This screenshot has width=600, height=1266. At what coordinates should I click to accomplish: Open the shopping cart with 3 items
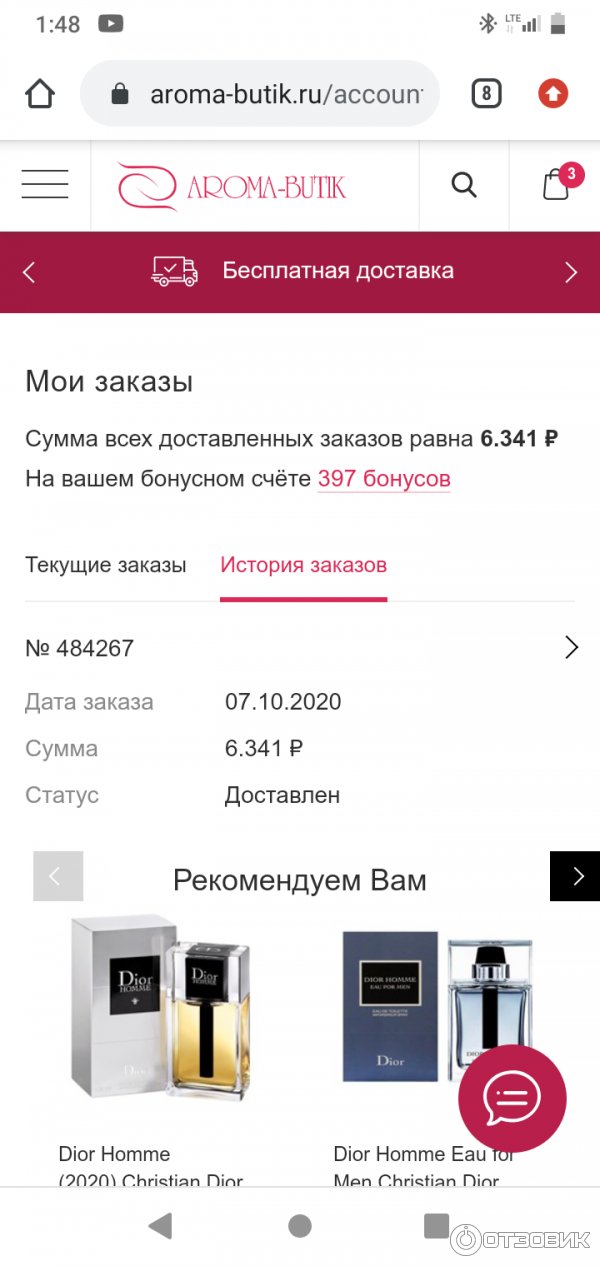556,185
